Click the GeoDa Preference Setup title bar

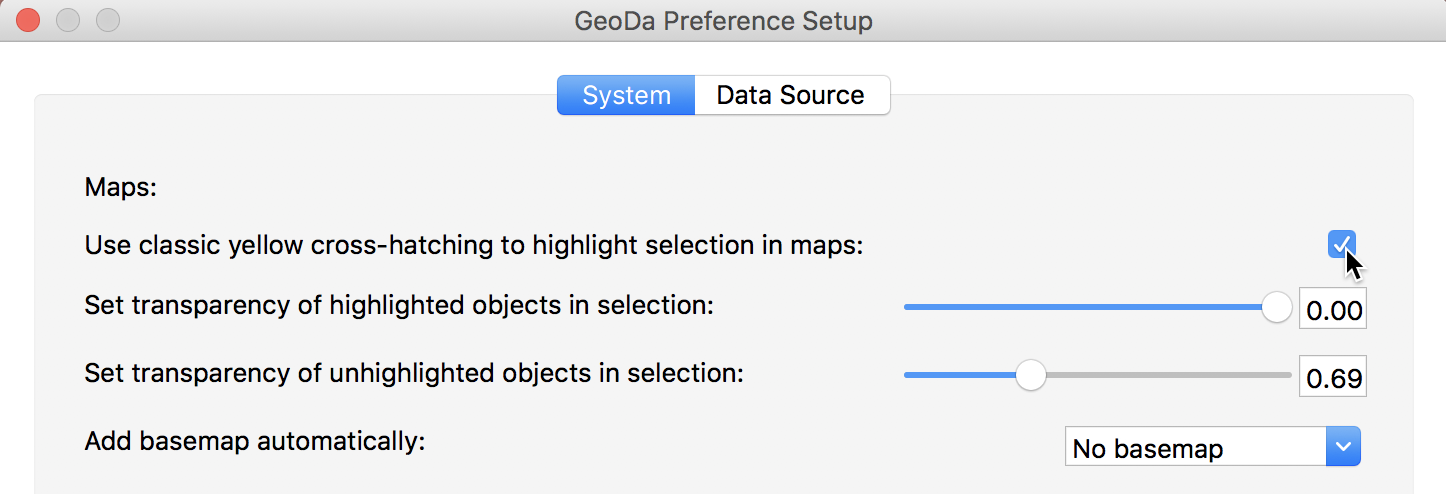pyautogui.click(x=723, y=20)
